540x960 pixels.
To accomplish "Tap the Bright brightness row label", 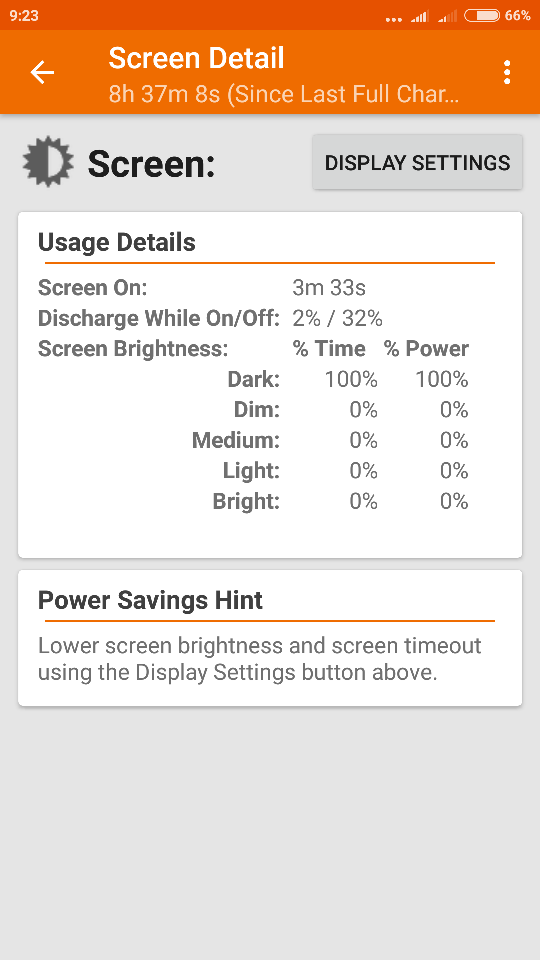I will pyautogui.click(x=246, y=501).
